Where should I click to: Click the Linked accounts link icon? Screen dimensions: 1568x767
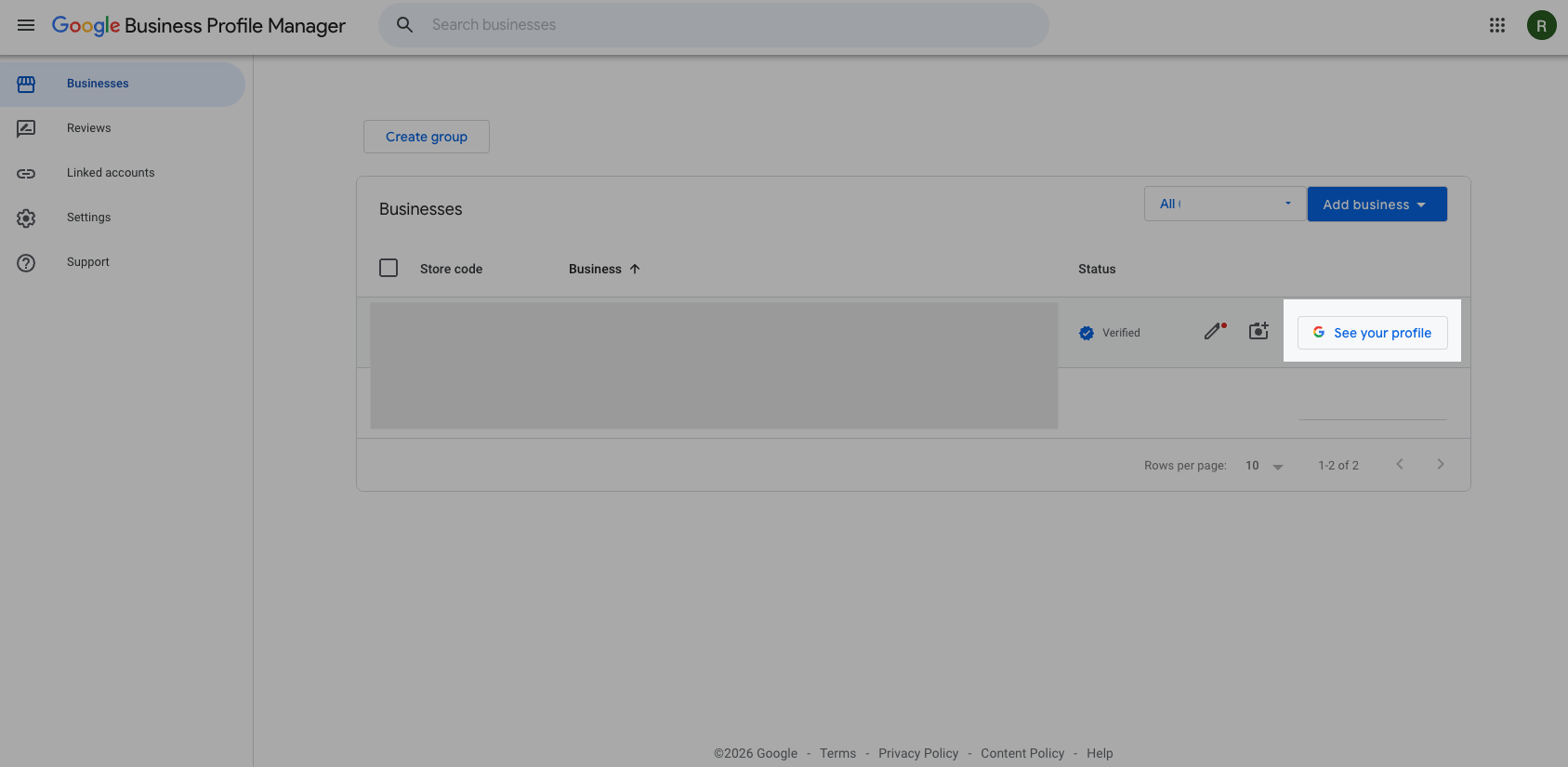coord(26,173)
